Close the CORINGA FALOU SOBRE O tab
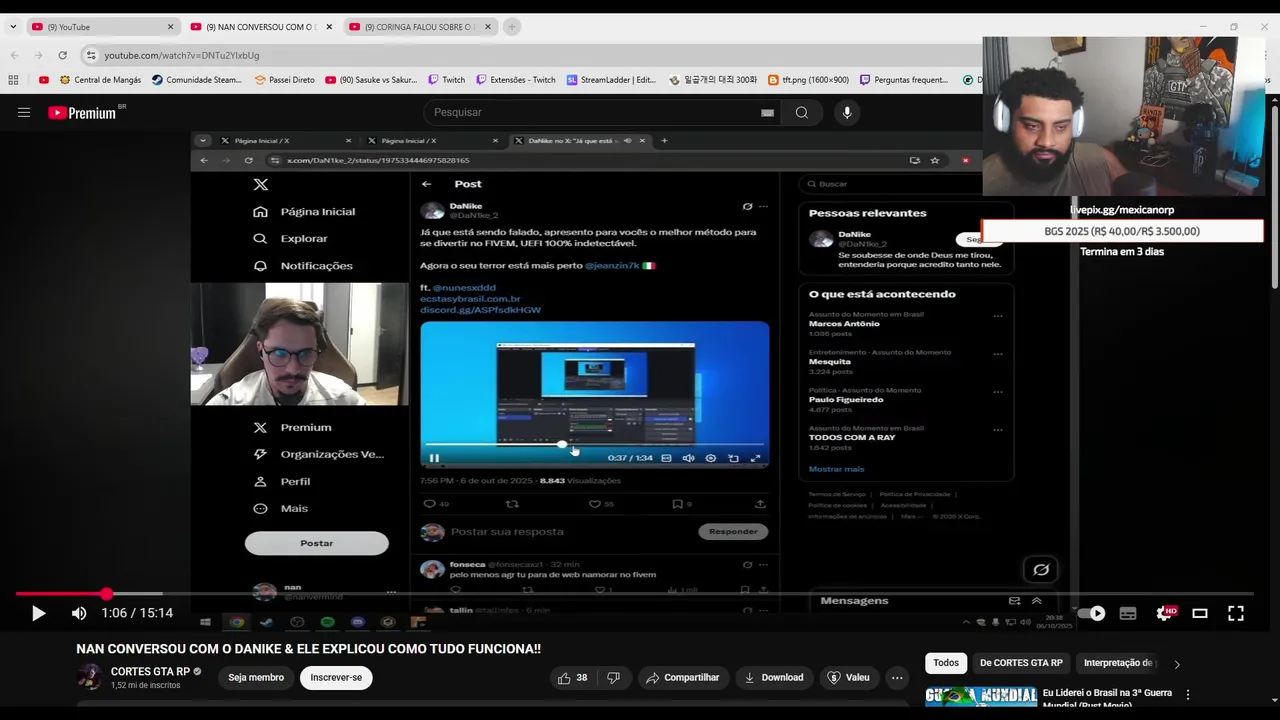Image resolution: width=1280 pixels, height=720 pixels. click(488, 27)
